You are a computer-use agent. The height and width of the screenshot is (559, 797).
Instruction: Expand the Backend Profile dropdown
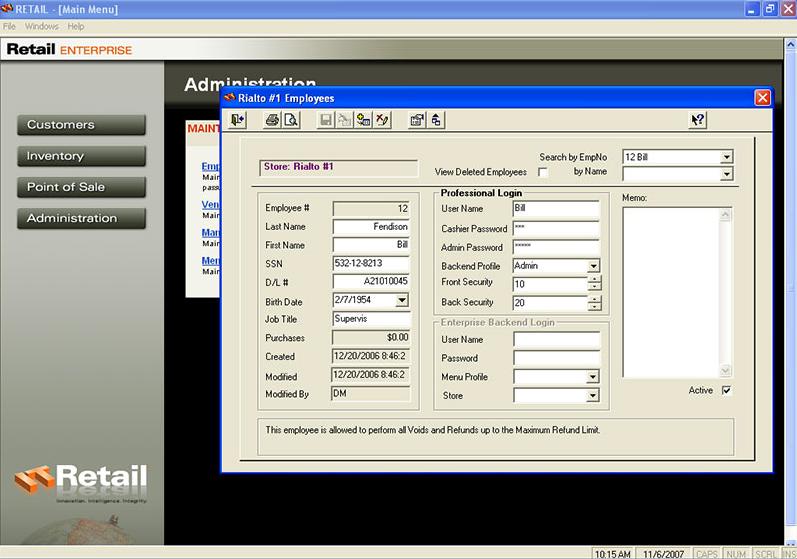(593, 266)
